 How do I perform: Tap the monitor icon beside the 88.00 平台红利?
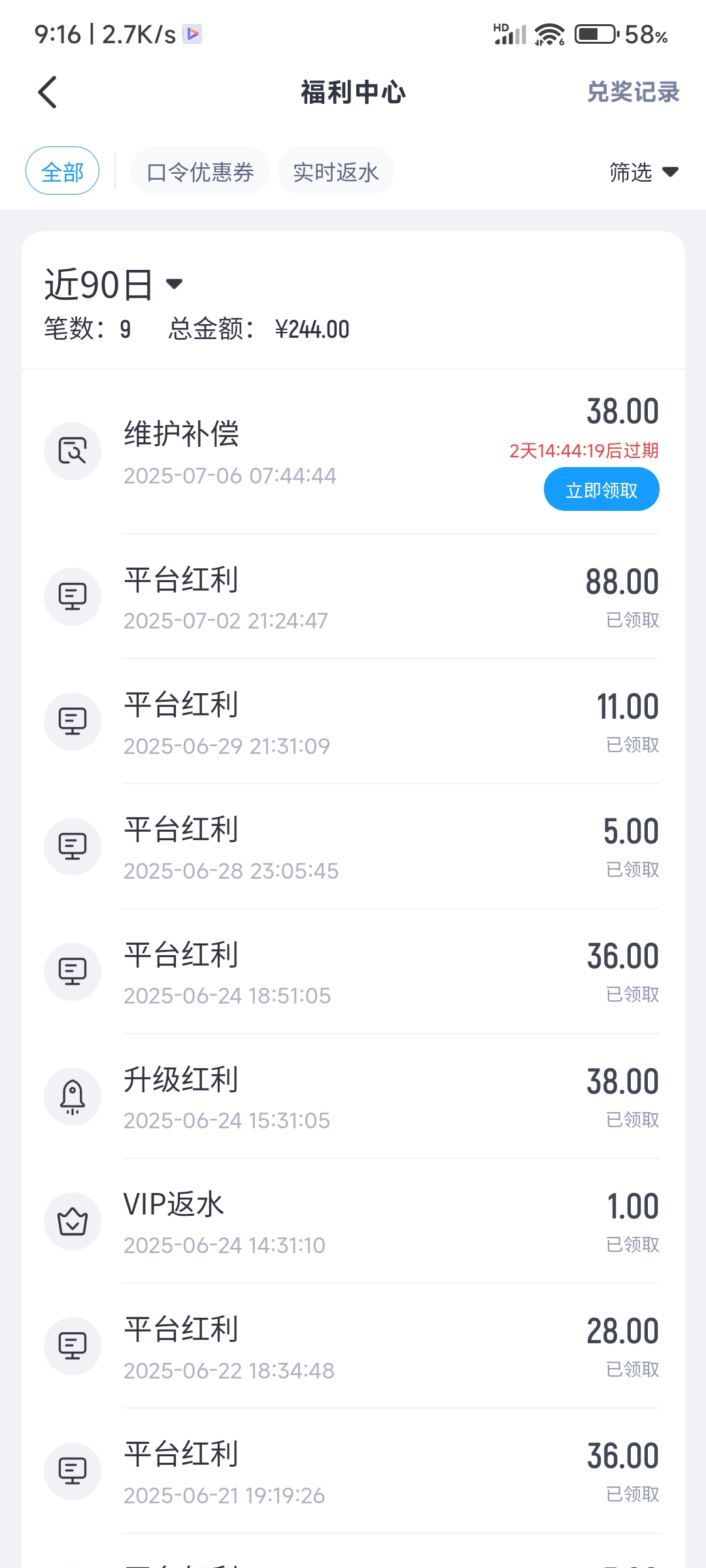[x=73, y=596]
